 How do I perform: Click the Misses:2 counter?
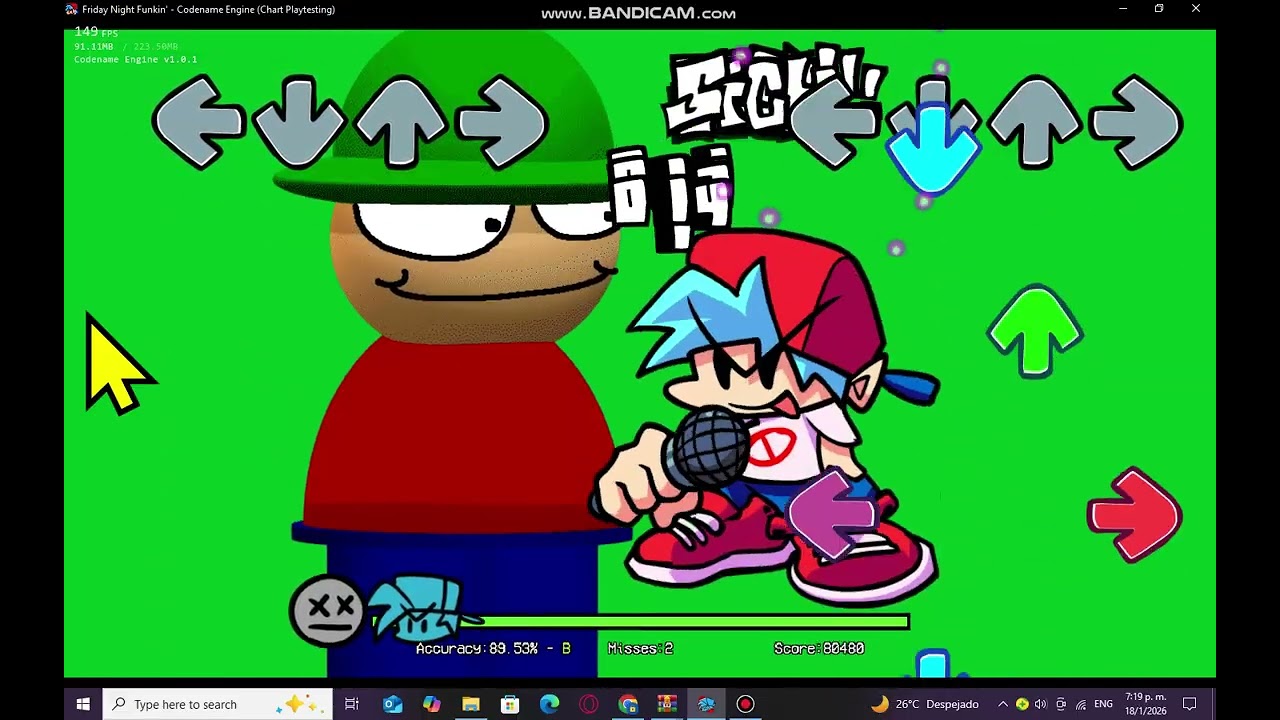pos(640,649)
